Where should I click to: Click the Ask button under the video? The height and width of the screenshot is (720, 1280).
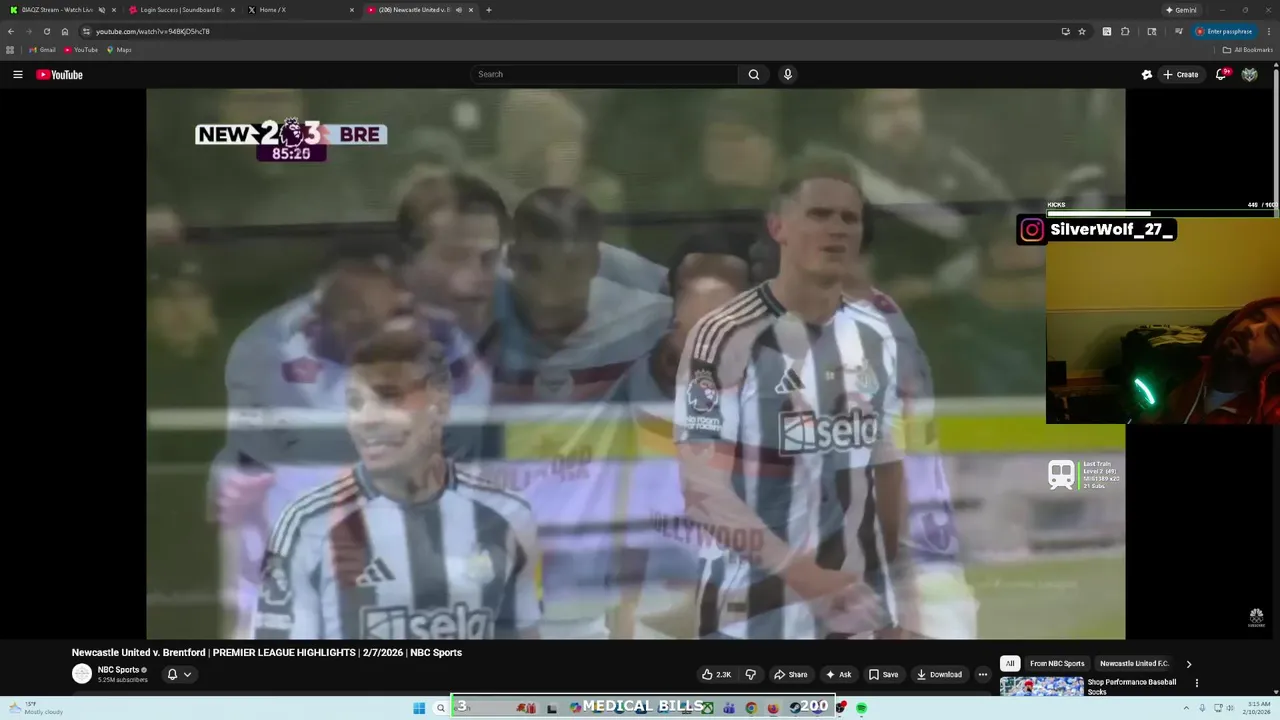(x=838, y=674)
